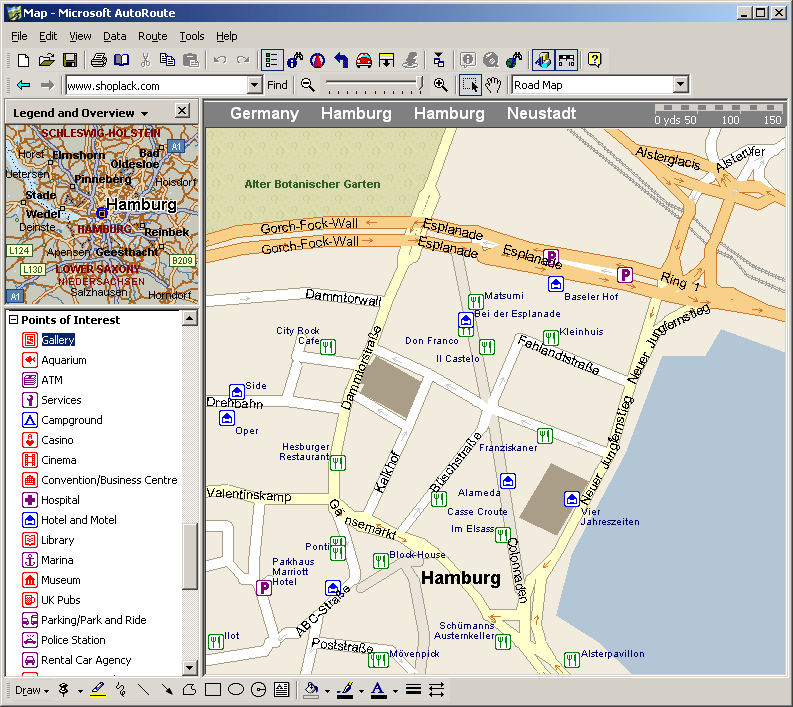This screenshot has height=707, width=793.
Task: Click the yellow pushpin import icon
Action: (386, 61)
